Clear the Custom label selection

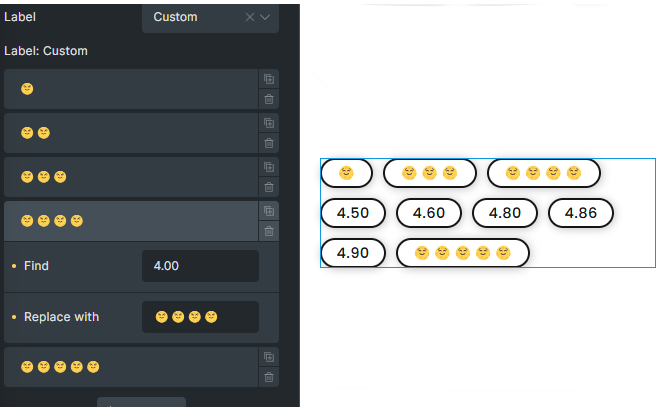point(250,17)
